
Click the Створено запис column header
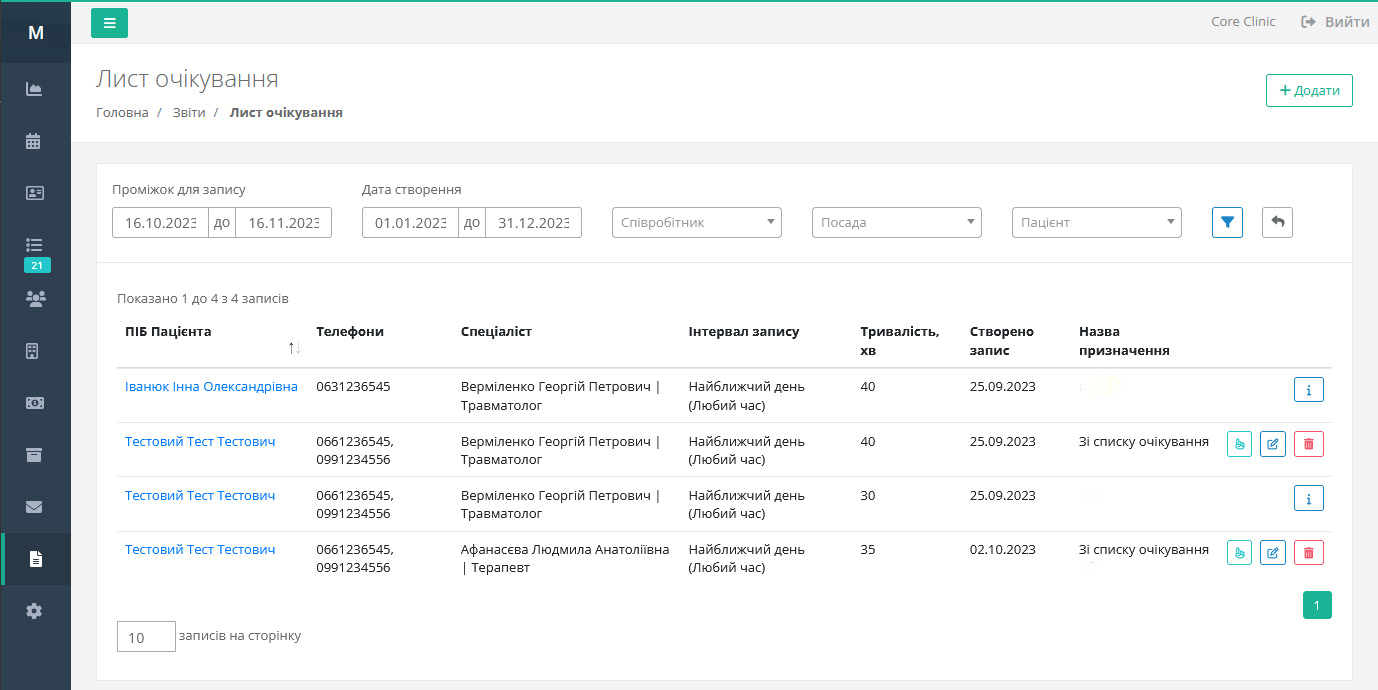pos(1002,341)
